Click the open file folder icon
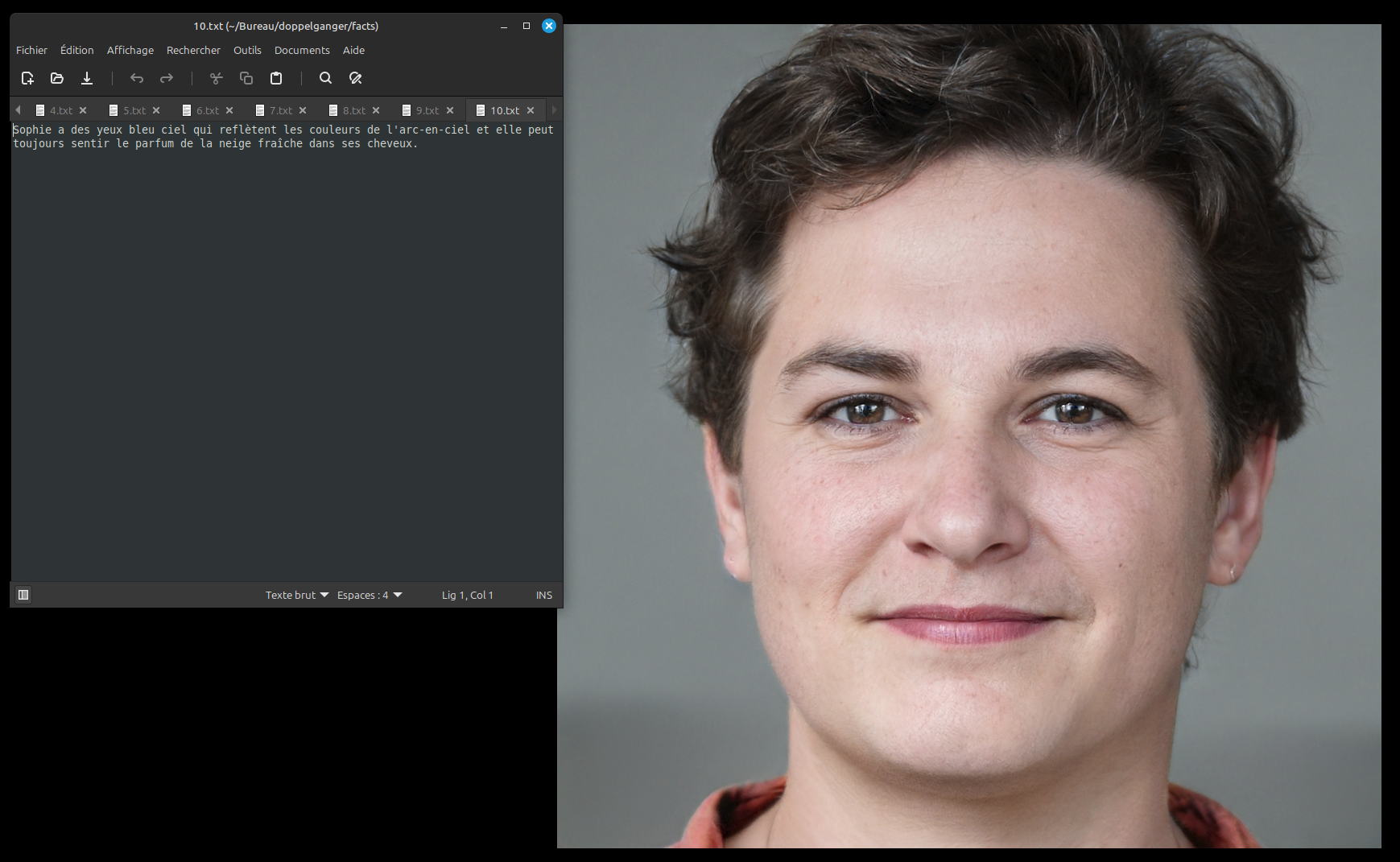Viewport: 1400px width, 862px height. point(57,78)
